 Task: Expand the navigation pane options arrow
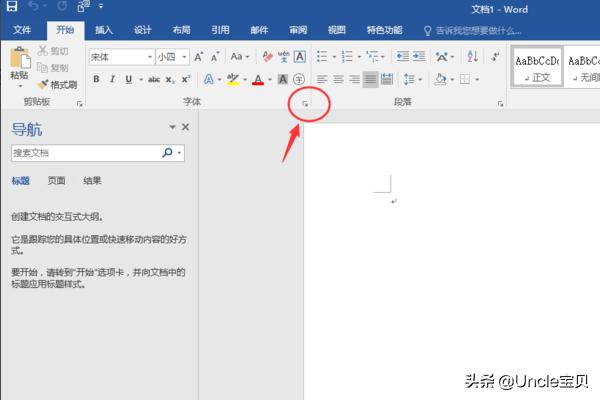coord(172,127)
